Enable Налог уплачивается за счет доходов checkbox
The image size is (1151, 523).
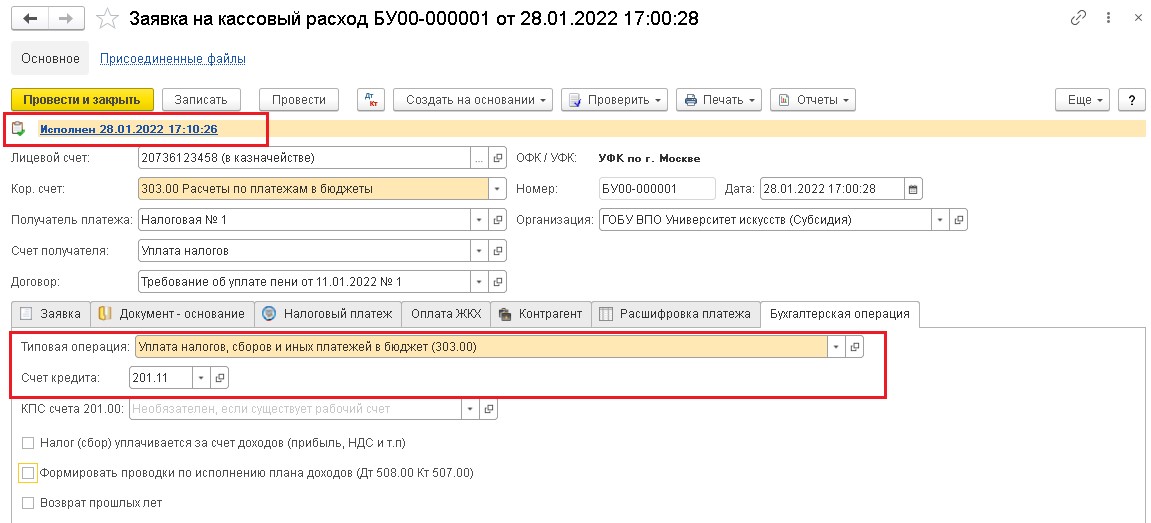click(x=28, y=442)
